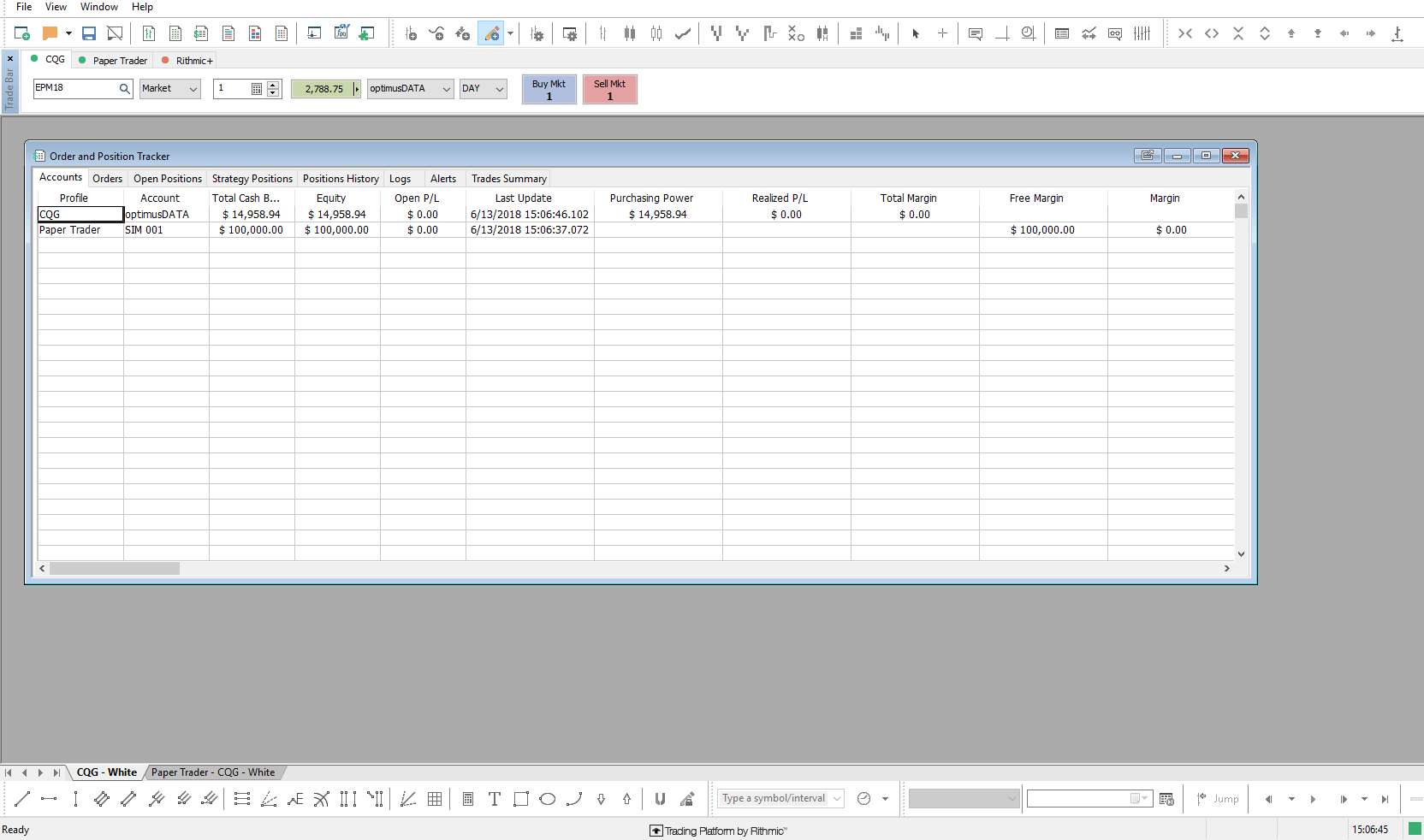Select the rectangle drawing tool

click(521, 799)
